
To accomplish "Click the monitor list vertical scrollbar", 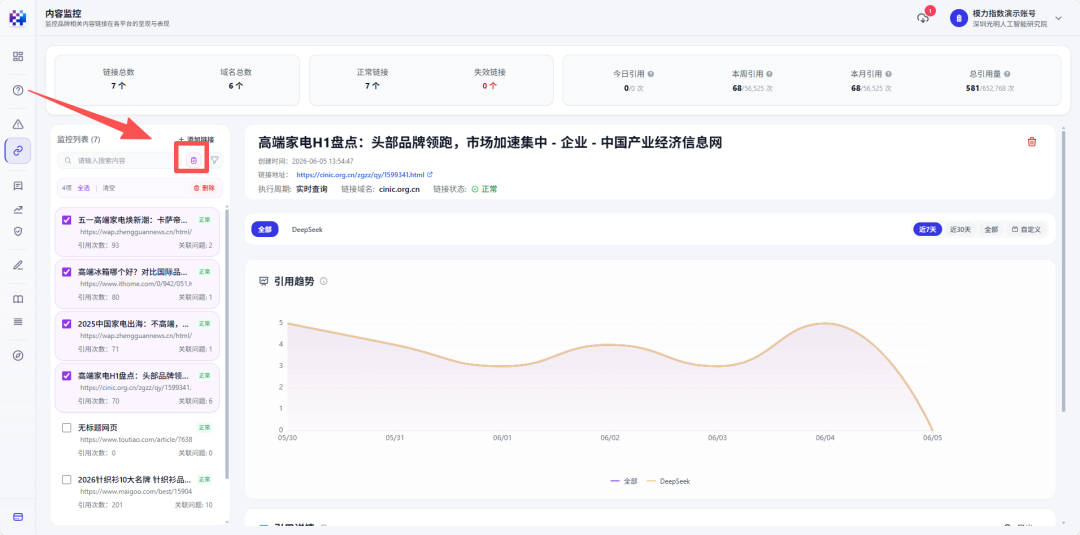I will (x=227, y=344).
